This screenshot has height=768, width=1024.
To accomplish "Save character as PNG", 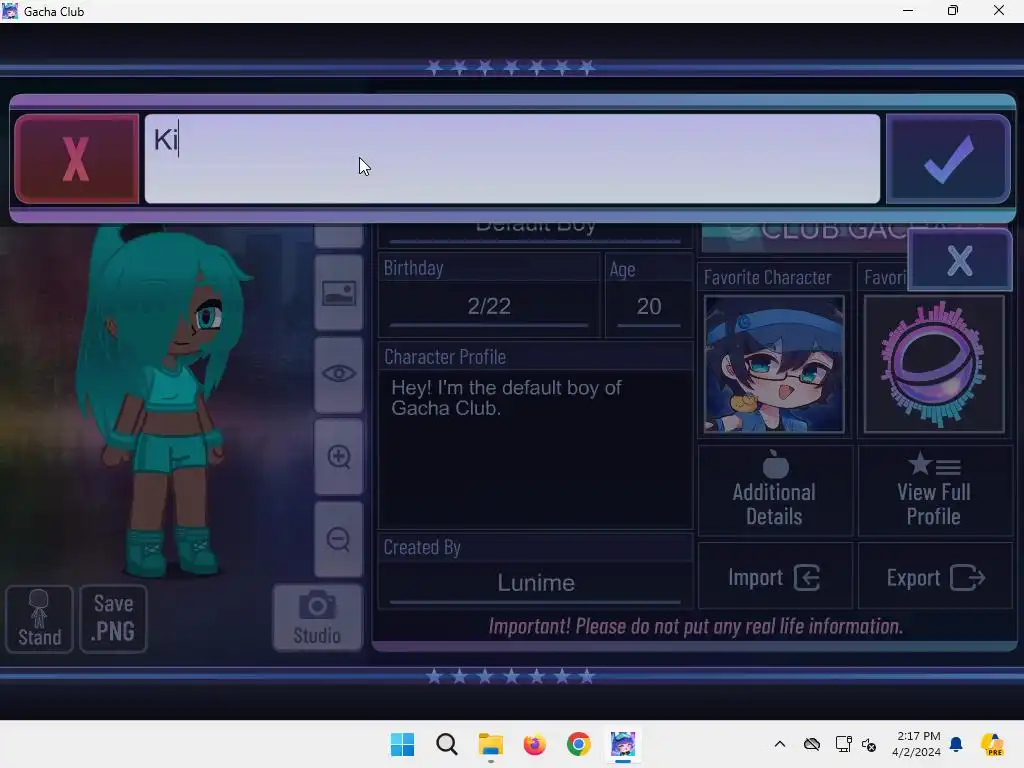I will click(114, 618).
